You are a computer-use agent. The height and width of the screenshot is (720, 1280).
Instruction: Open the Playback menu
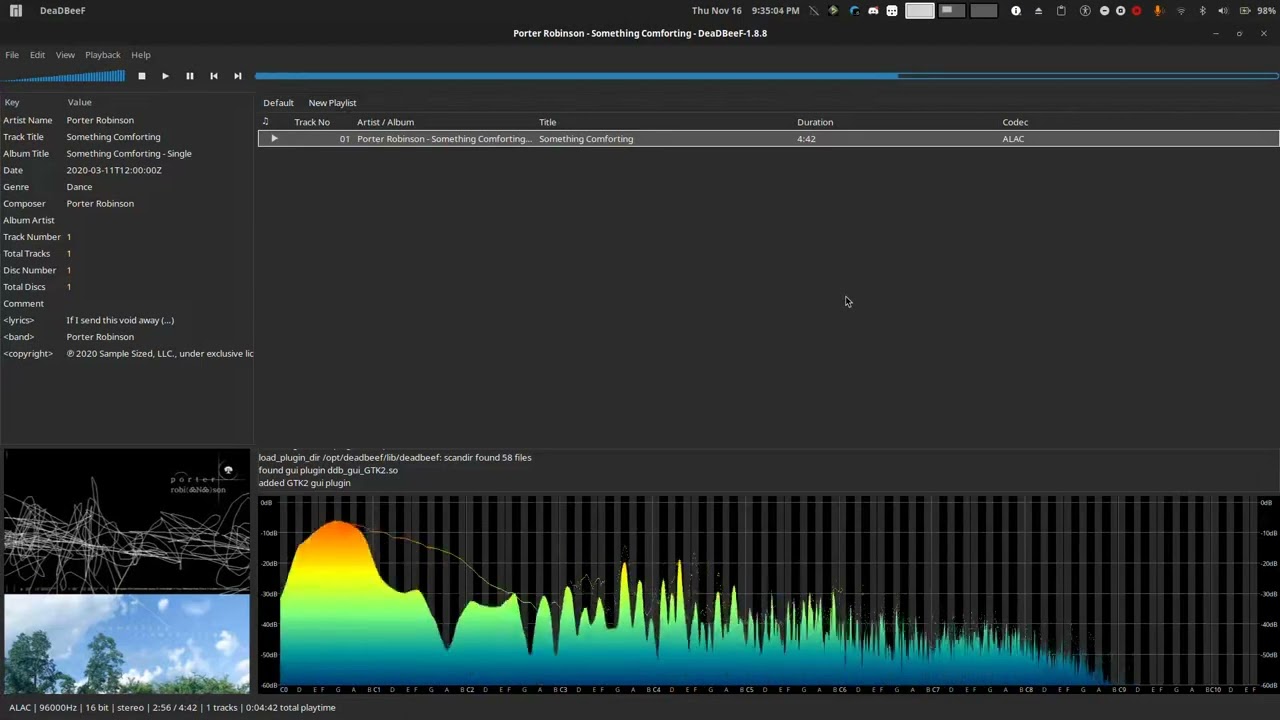click(103, 55)
